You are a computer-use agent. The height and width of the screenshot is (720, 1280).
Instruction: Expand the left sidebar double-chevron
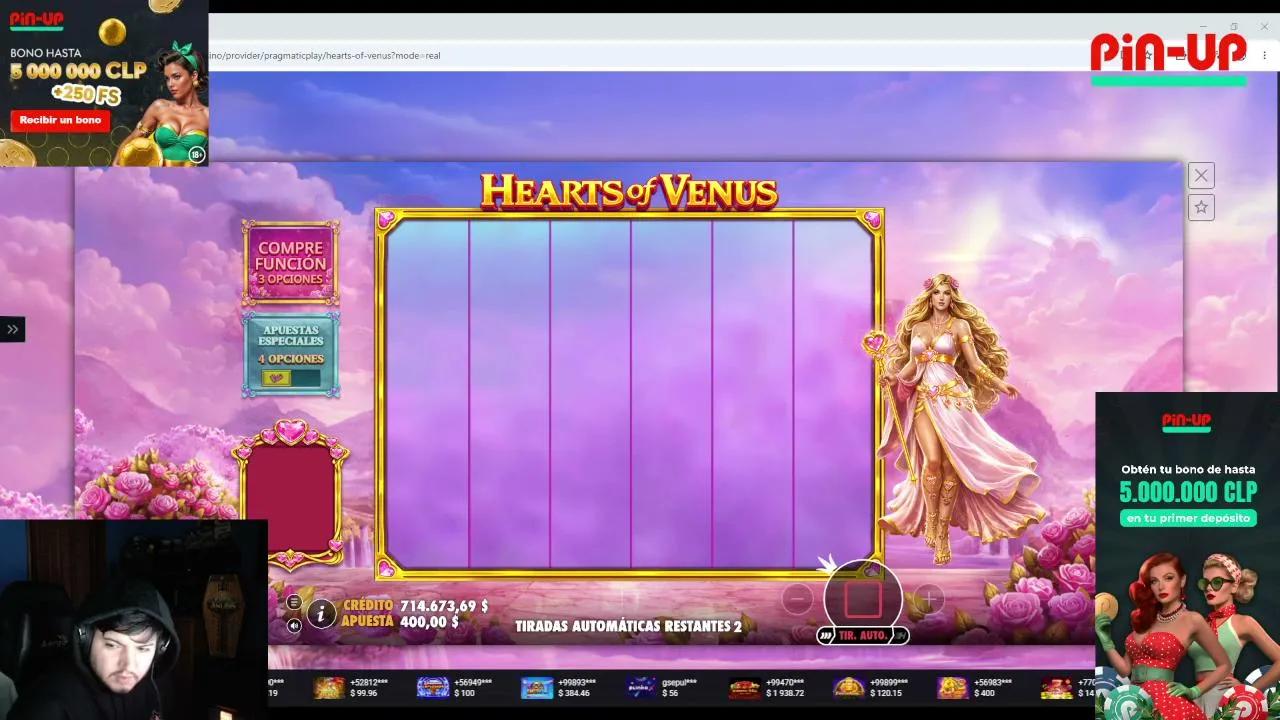(x=12, y=329)
